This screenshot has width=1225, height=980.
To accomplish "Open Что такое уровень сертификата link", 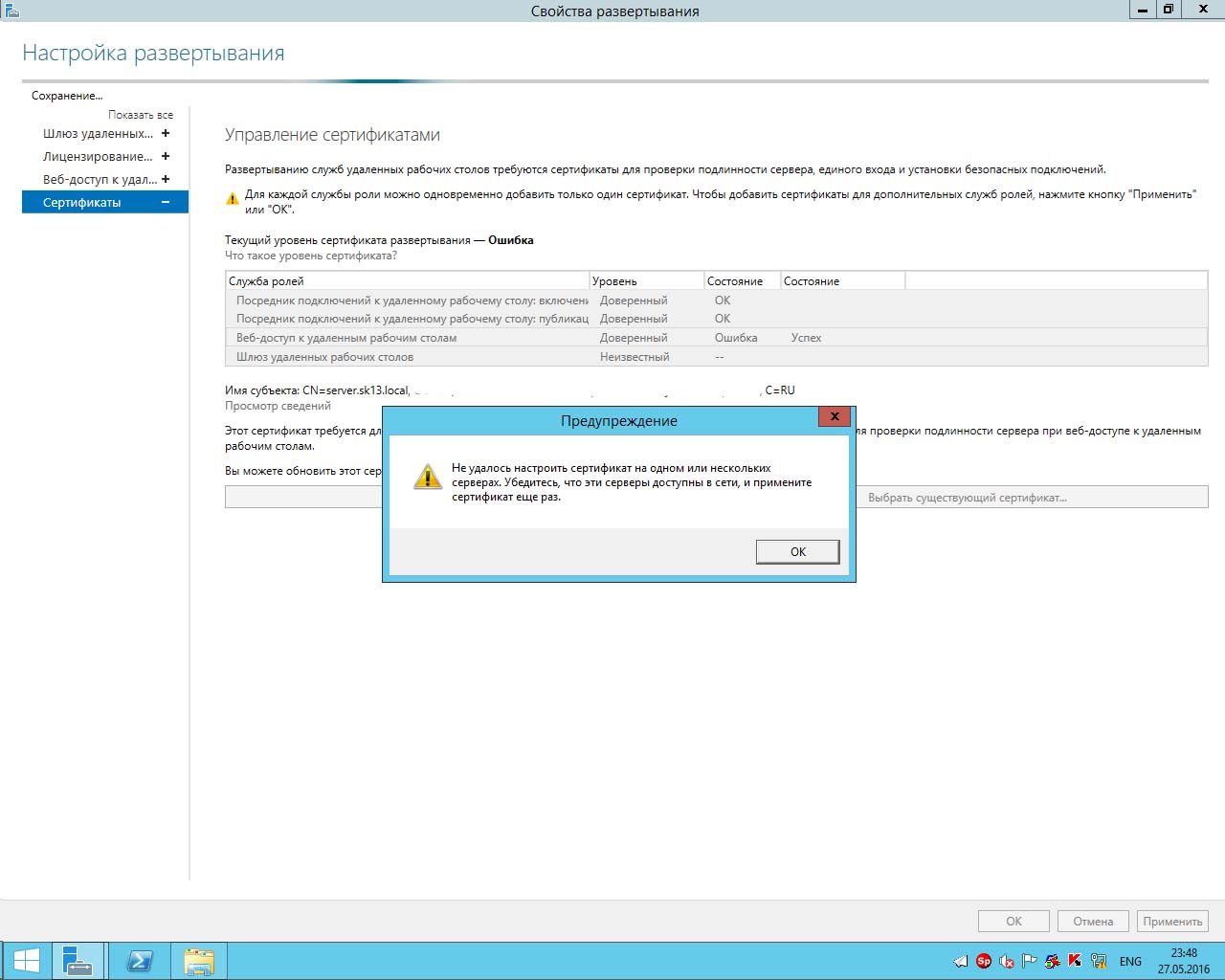I will point(310,256).
